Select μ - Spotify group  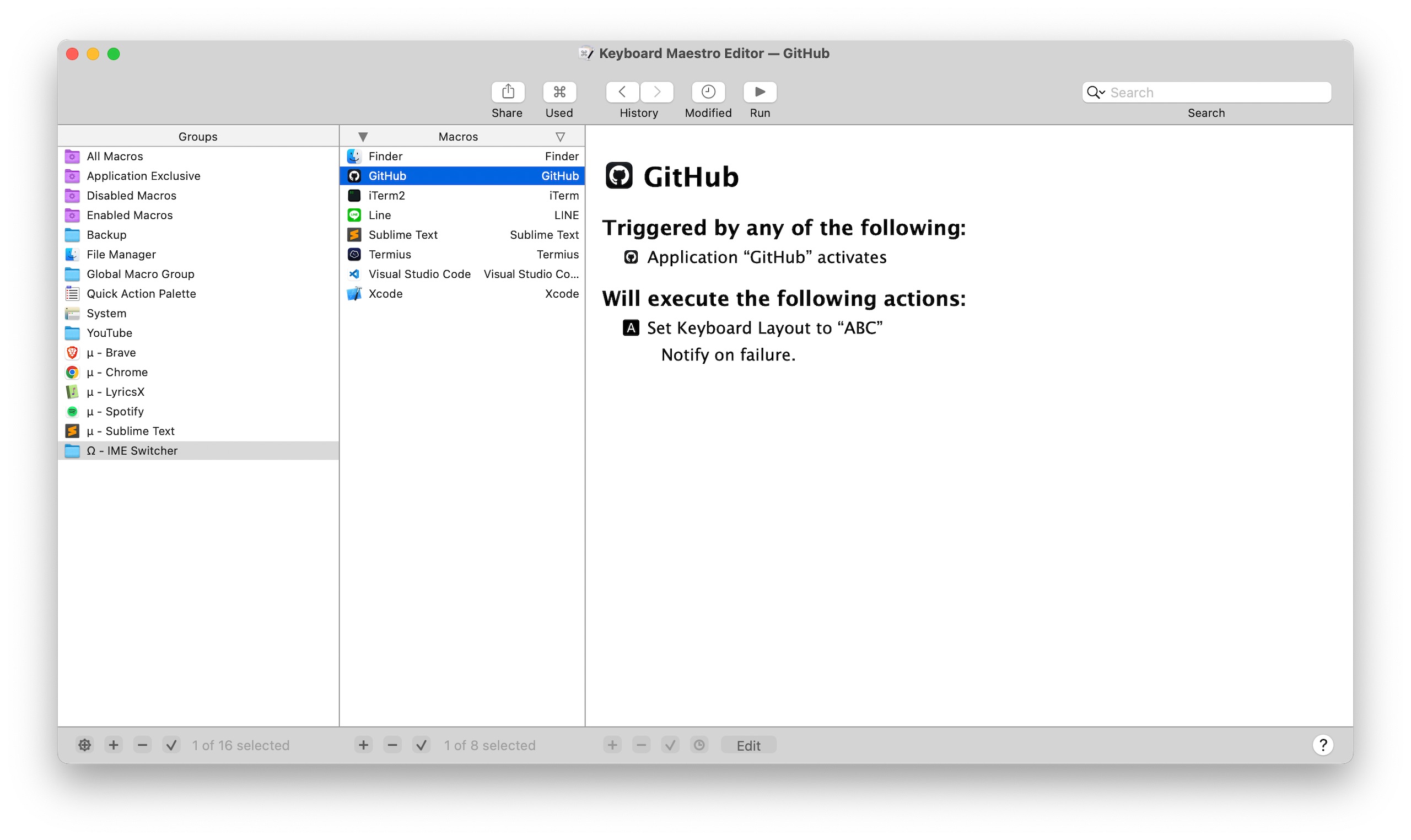[x=198, y=412]
